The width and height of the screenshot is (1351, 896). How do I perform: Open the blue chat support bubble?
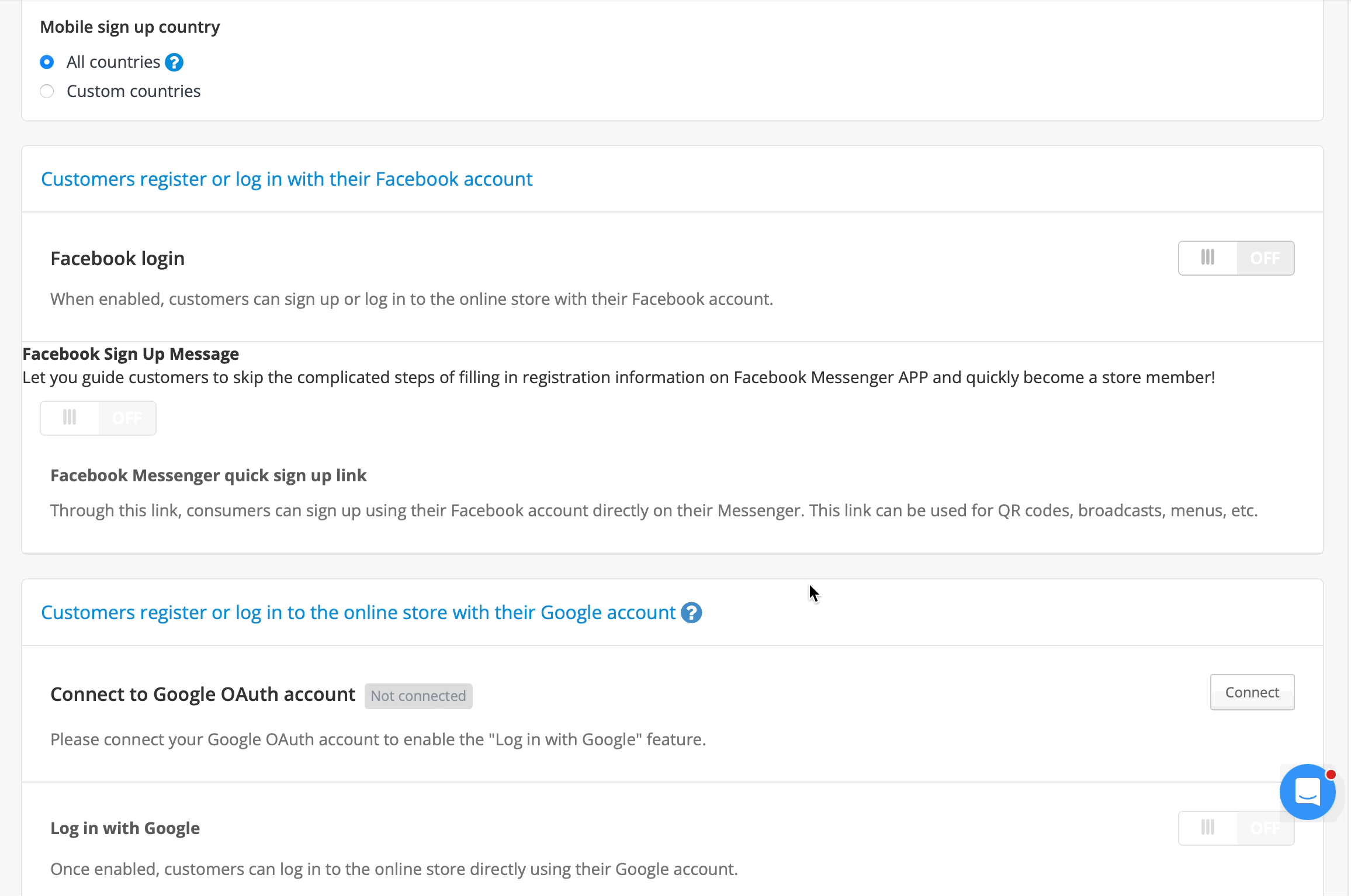1308,792
